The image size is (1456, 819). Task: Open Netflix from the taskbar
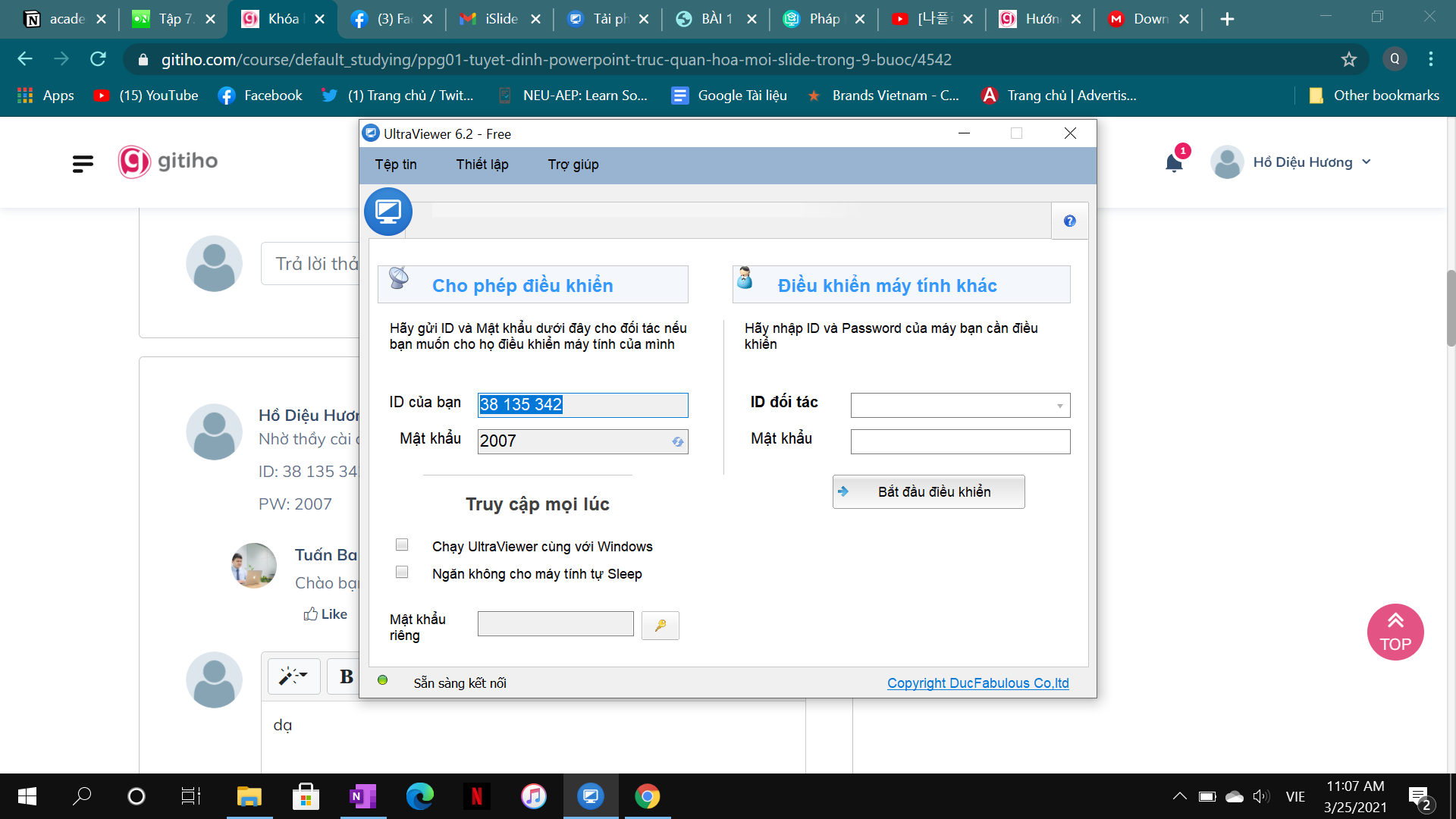click(x=477, y=796)
